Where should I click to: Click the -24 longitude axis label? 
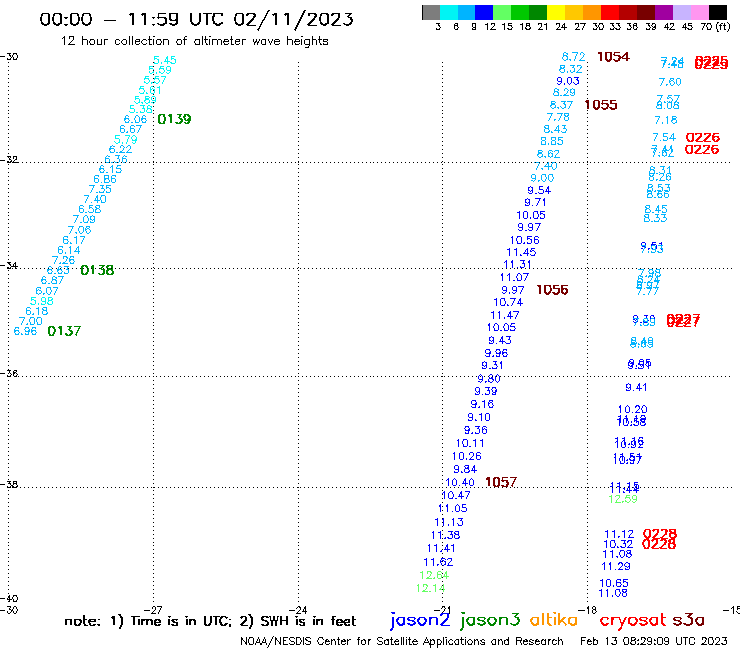tap(298, 610)
